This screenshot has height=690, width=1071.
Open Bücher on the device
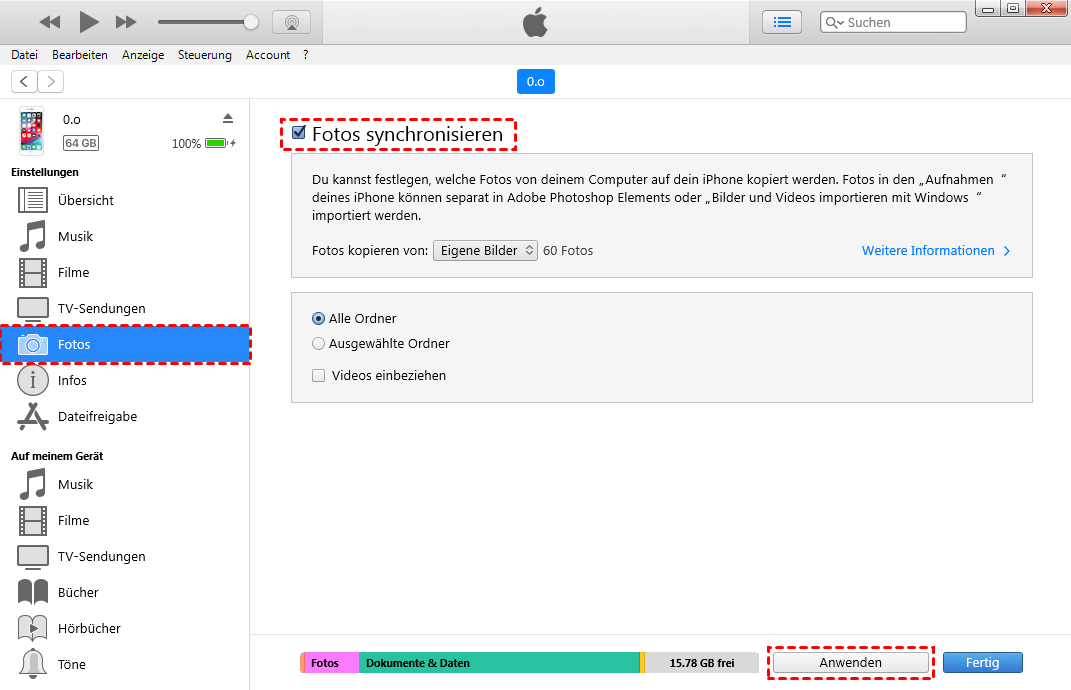coord(78,593)
